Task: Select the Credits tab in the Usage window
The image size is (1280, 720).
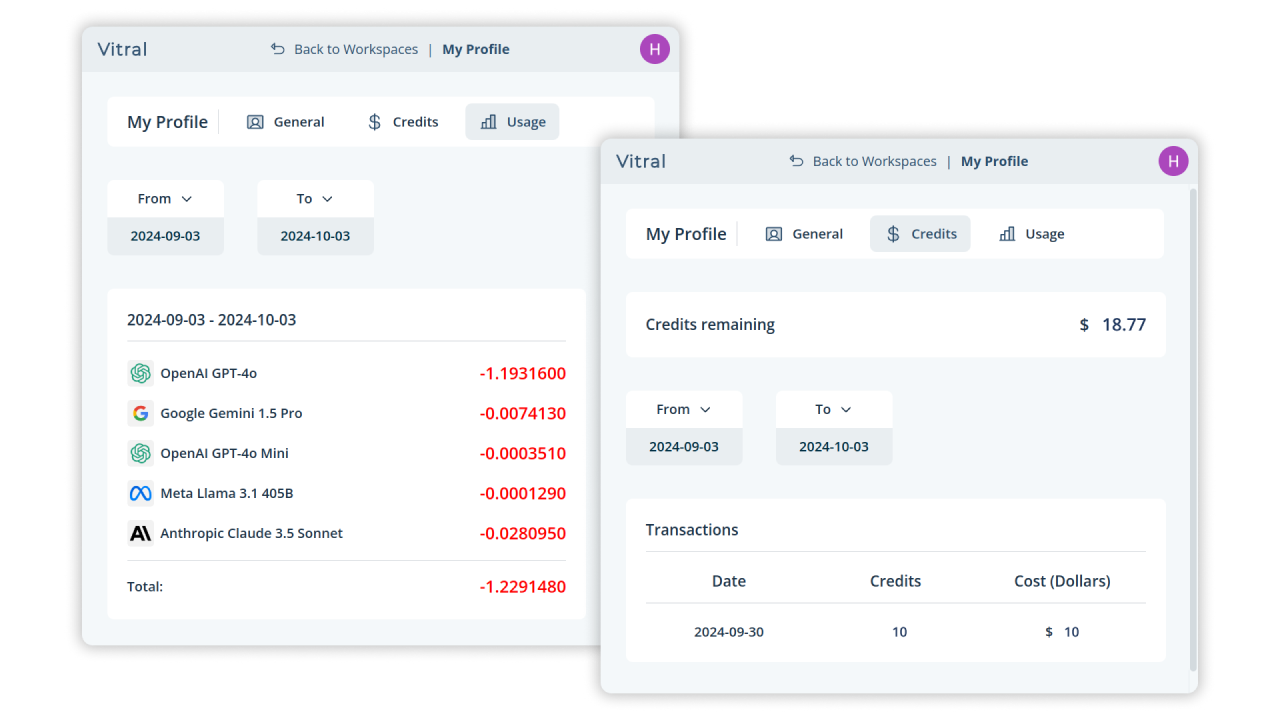Action: 403,122
